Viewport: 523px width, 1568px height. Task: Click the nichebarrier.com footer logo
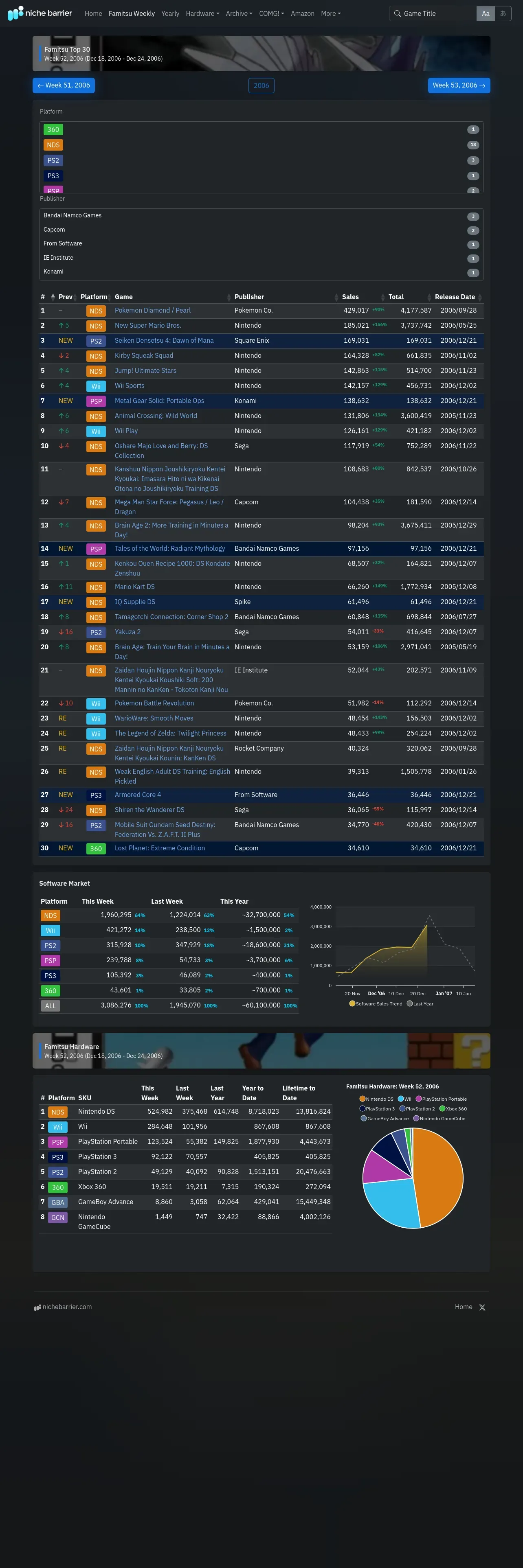(63, 1307)
